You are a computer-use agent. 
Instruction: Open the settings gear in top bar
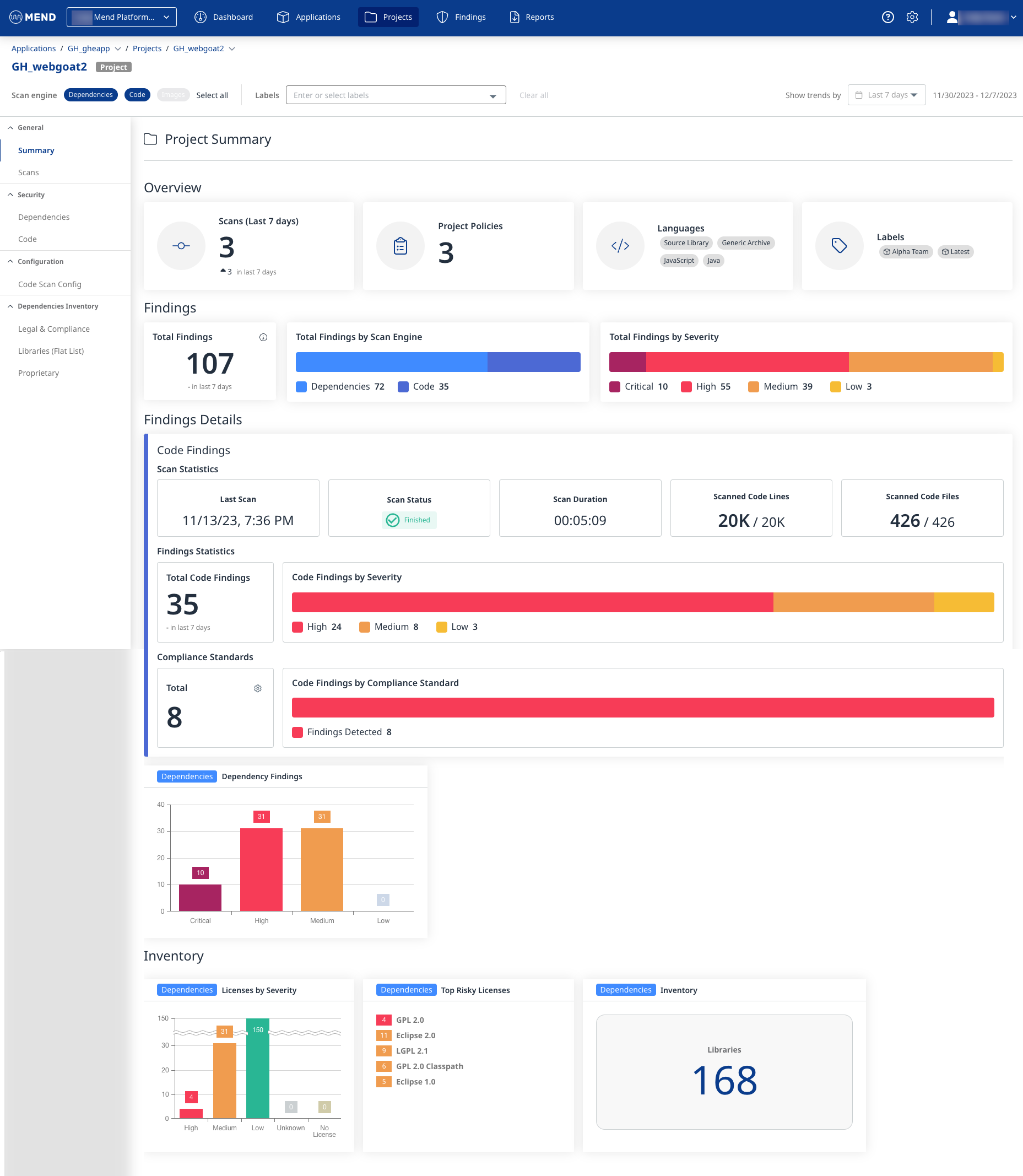point(912,17)
